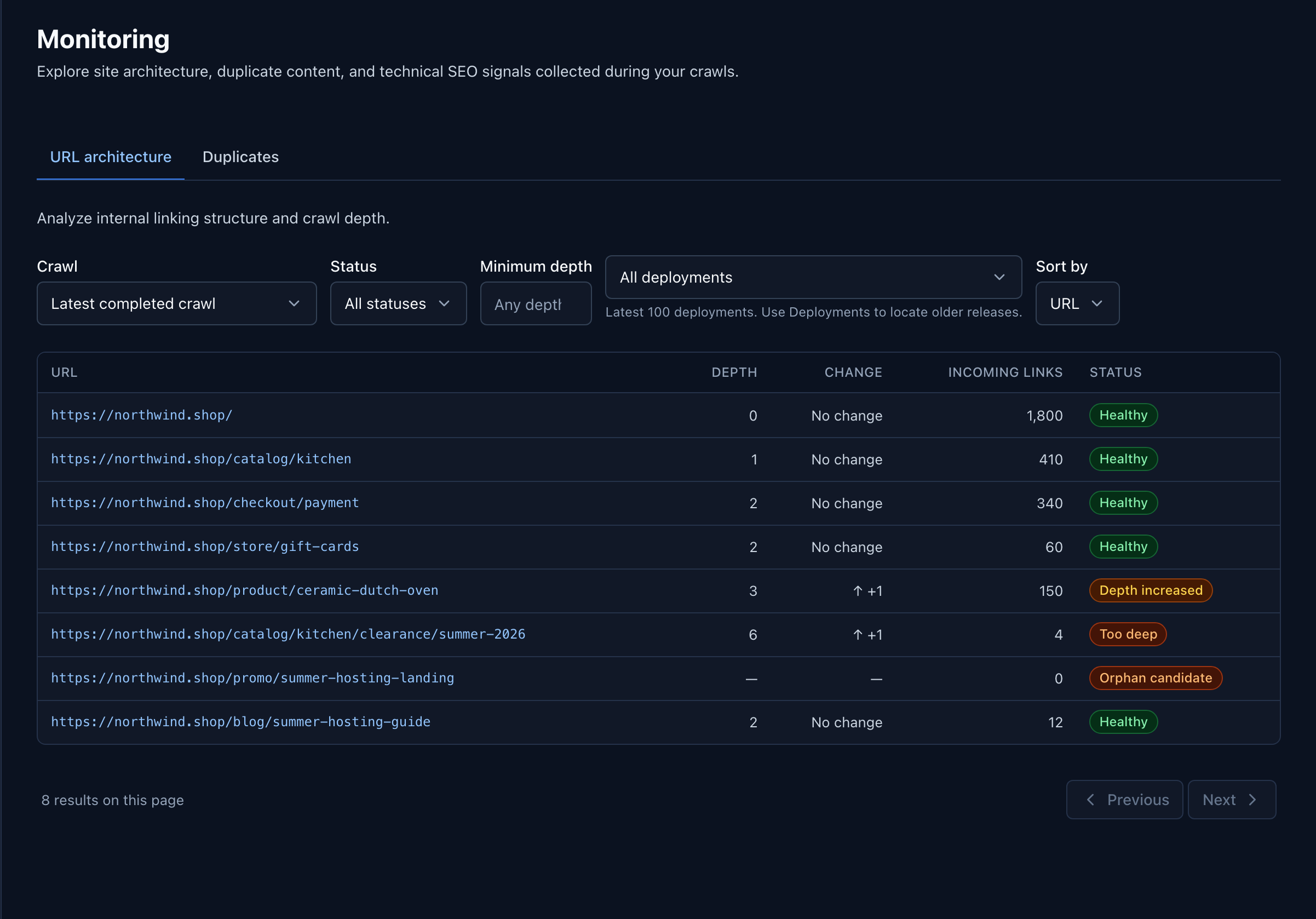This screenshot has height=919, width=1316.
Task: Click the Monitoring page heading
Action: [x=103, y=39]
